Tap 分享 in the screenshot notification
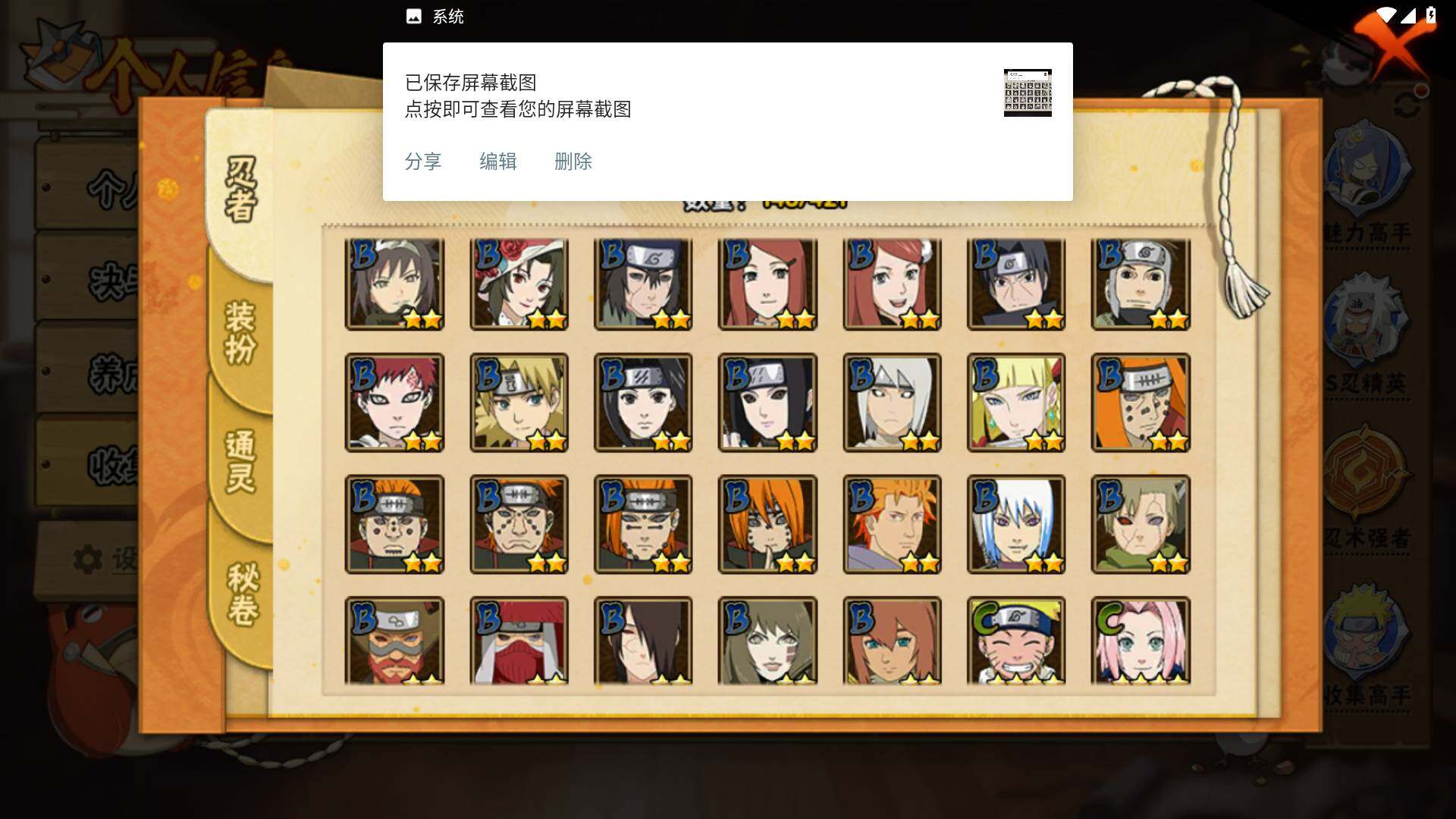The image size is (1456, 819). click(x=423, y=162)
